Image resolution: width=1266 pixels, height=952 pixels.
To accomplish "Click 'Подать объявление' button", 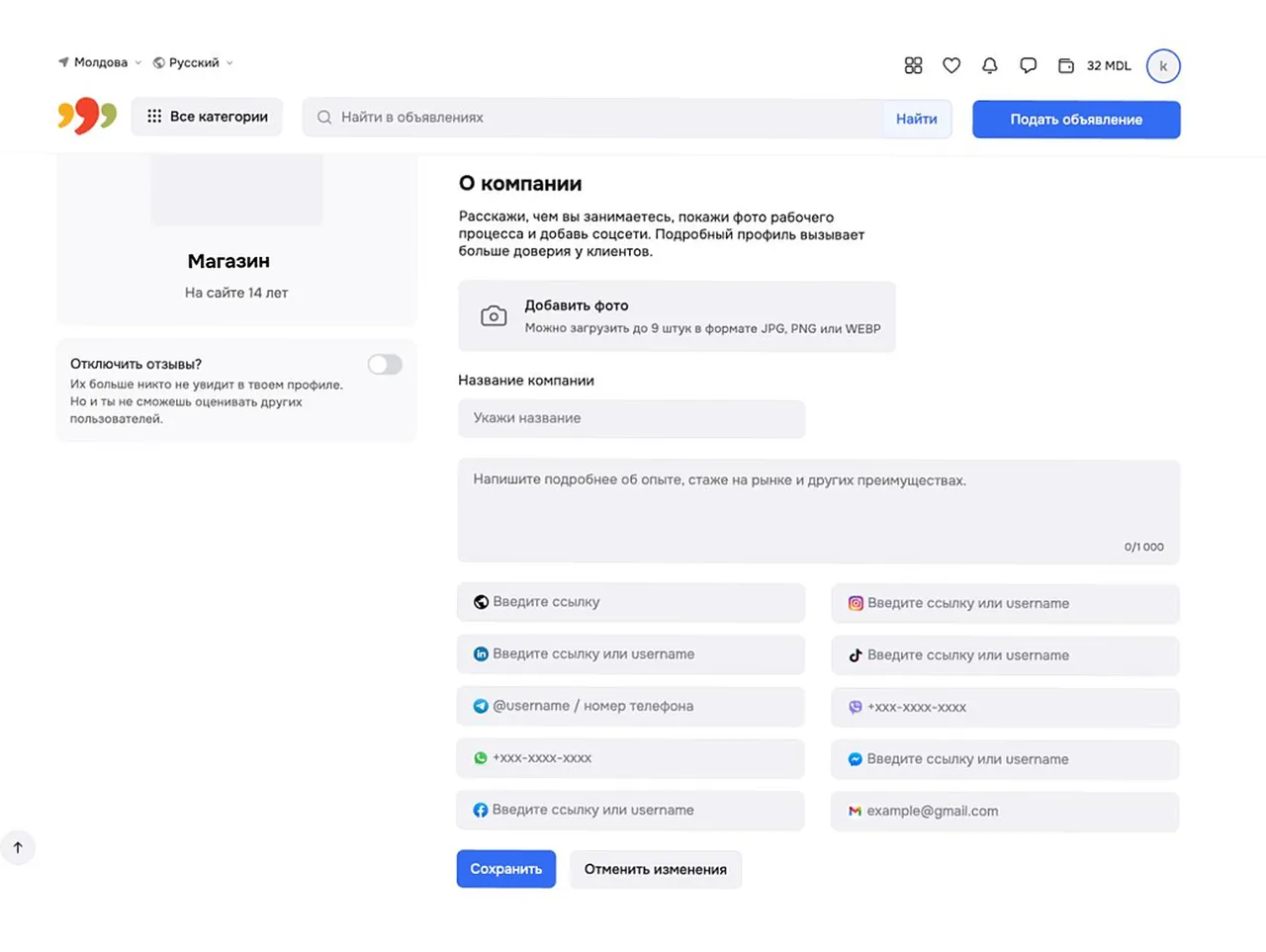I will (1076, 120).
